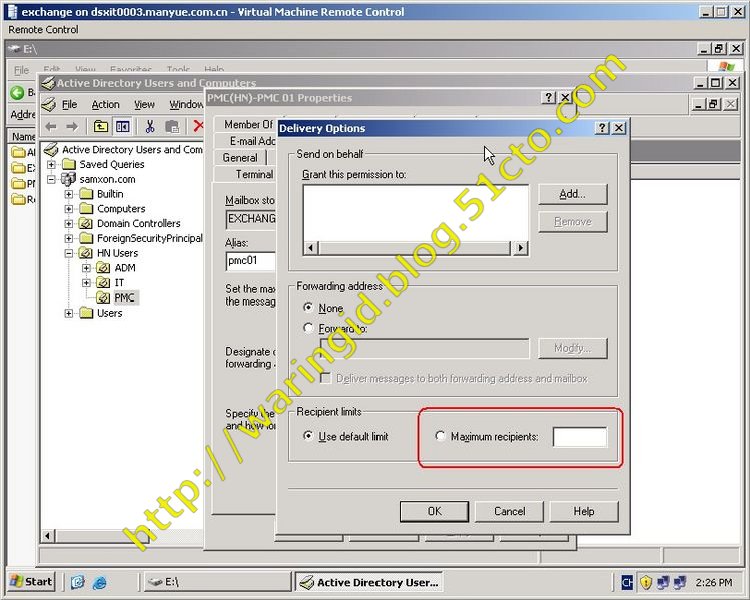
Task: Choose the Use default limit option
Action: pos(307,437)
